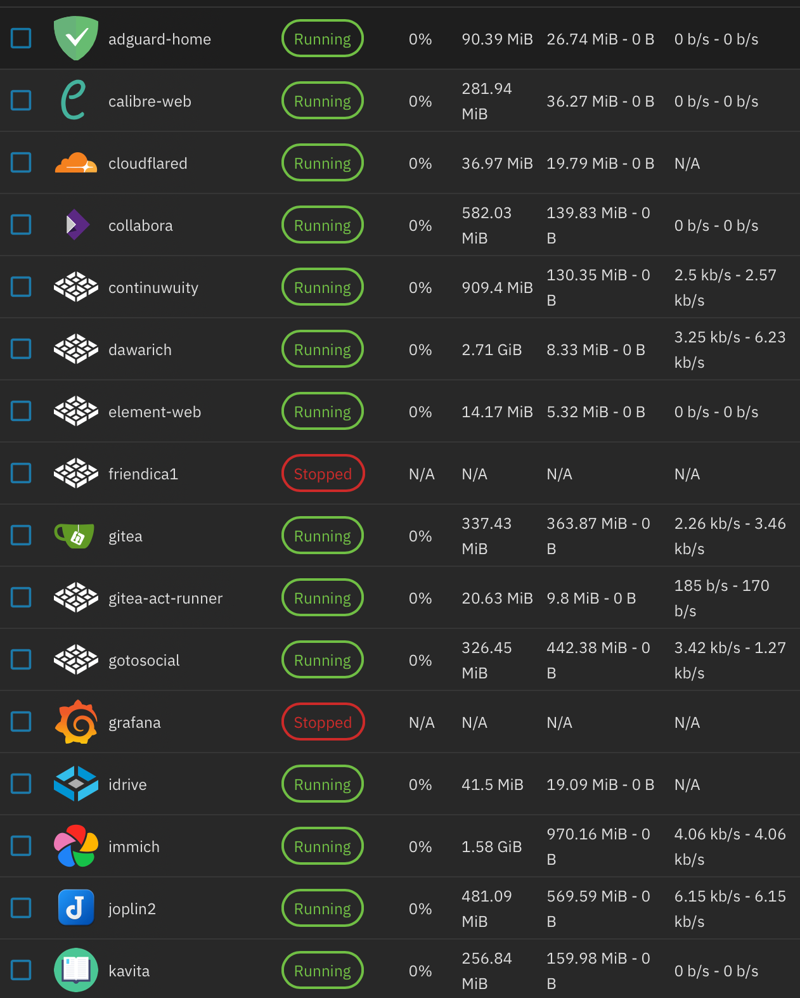Select the grafana flame icon
Image resolution: width=800 pixels, height=998 pixels.
(x=75, y=722)
